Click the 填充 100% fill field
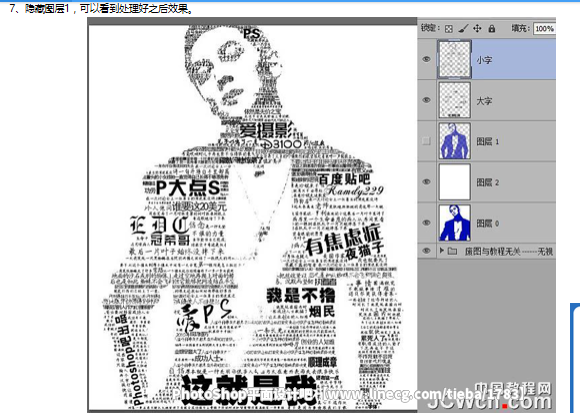Image resolution: width=580 pixels, height=413 pixels. [544, 28]
